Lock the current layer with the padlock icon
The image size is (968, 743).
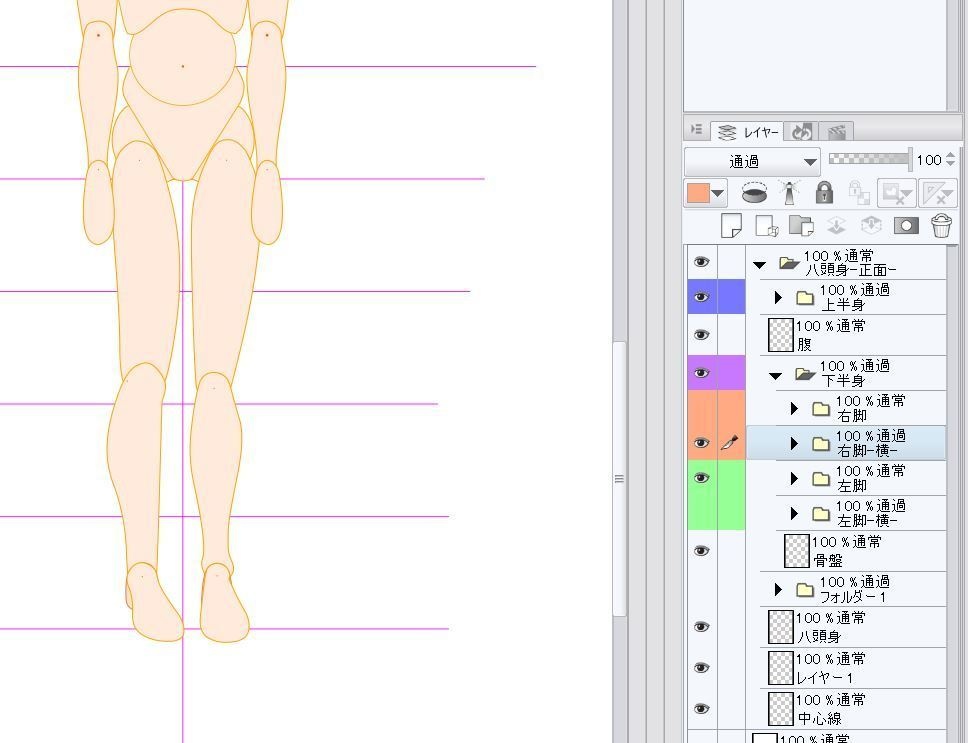coord(822,192)
